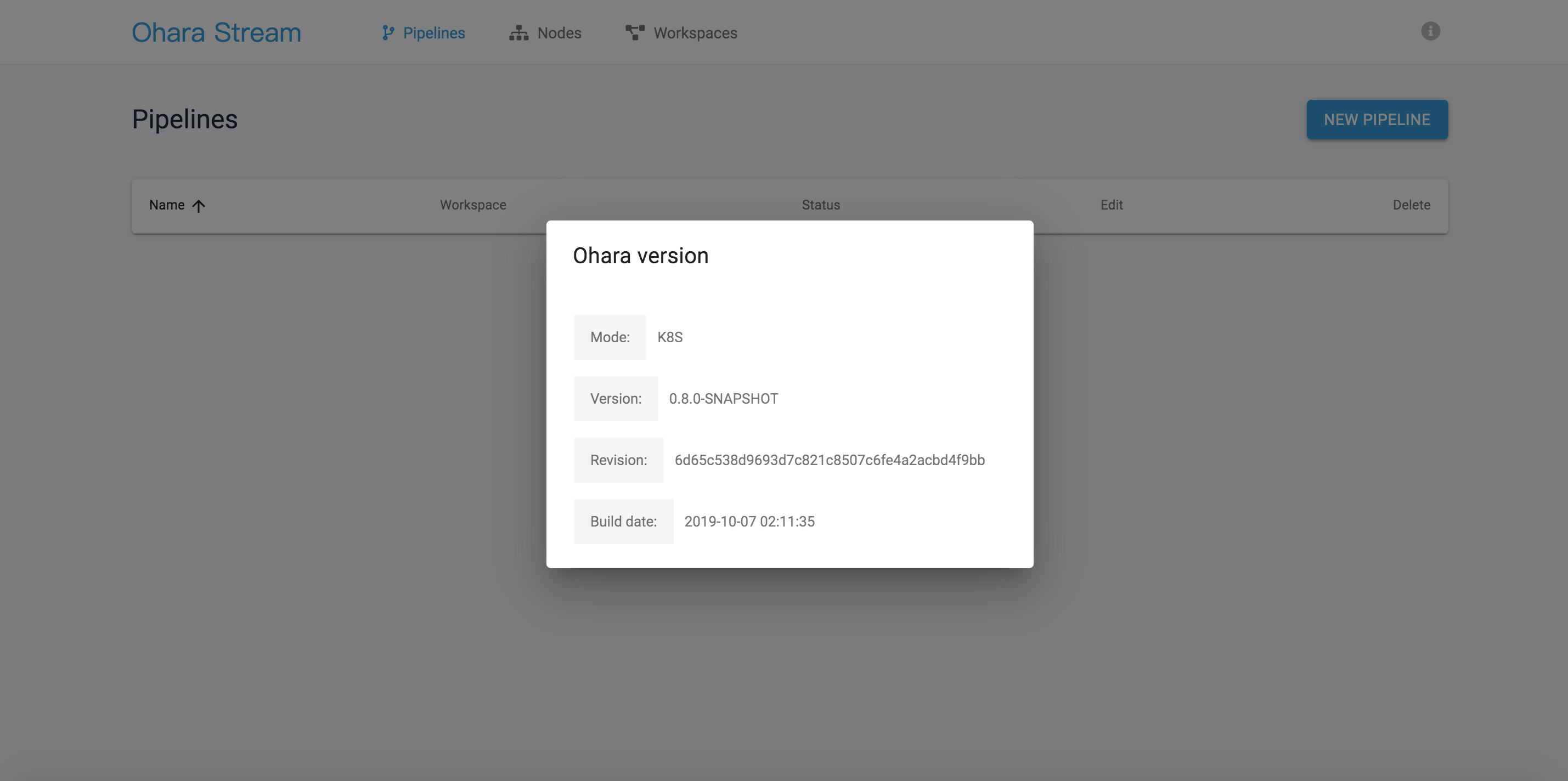Screen dimensions: 1568x781
Task: Select the revision hash 6d65c538d9693d7c...
Action: point(829,460)
